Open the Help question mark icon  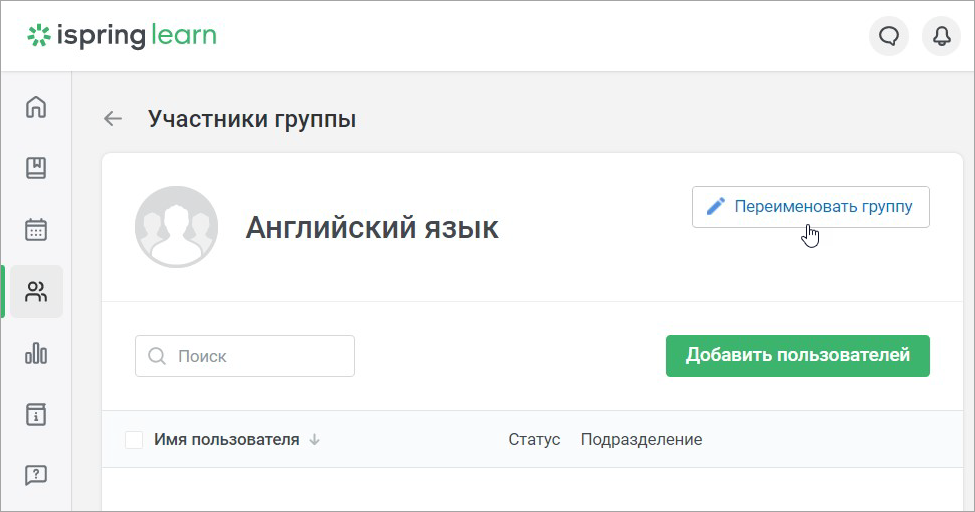36,475
